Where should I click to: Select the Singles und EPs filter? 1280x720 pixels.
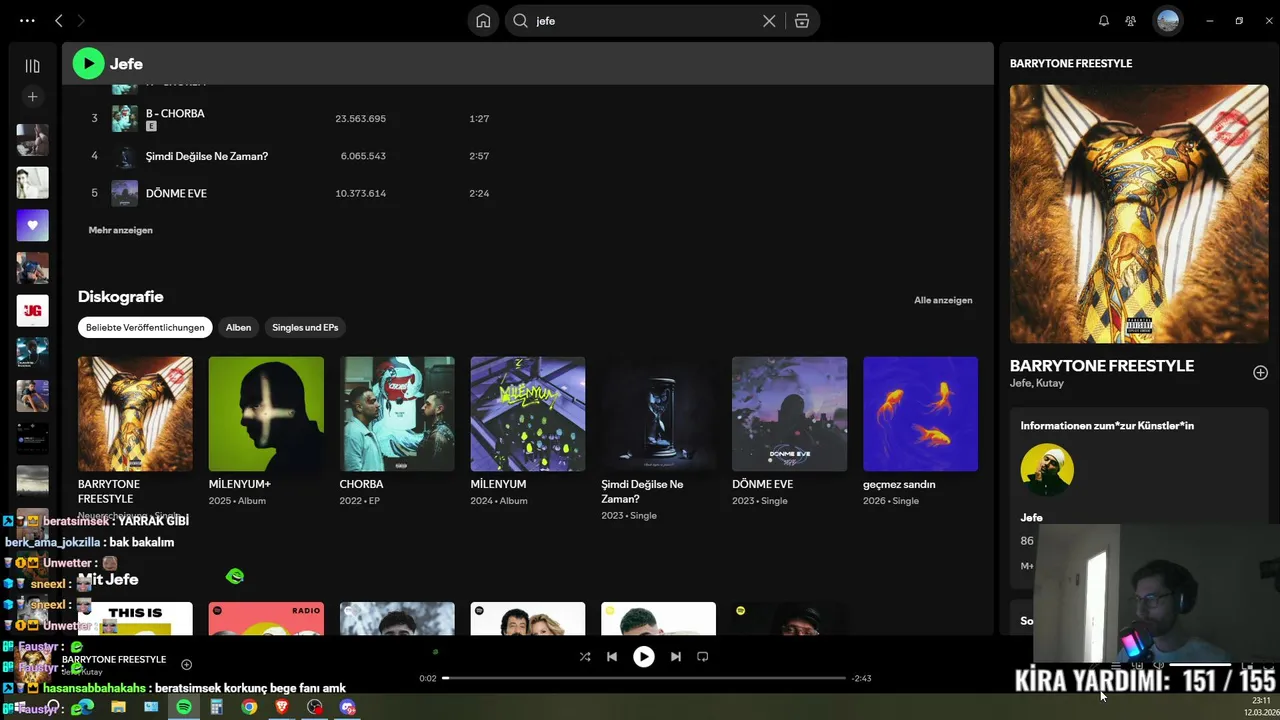[305, 327]
